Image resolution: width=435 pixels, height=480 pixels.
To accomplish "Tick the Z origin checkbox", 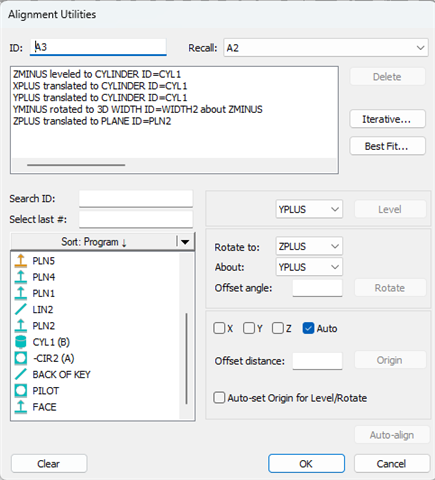I will pyautogui.click(x=278, y=328).
